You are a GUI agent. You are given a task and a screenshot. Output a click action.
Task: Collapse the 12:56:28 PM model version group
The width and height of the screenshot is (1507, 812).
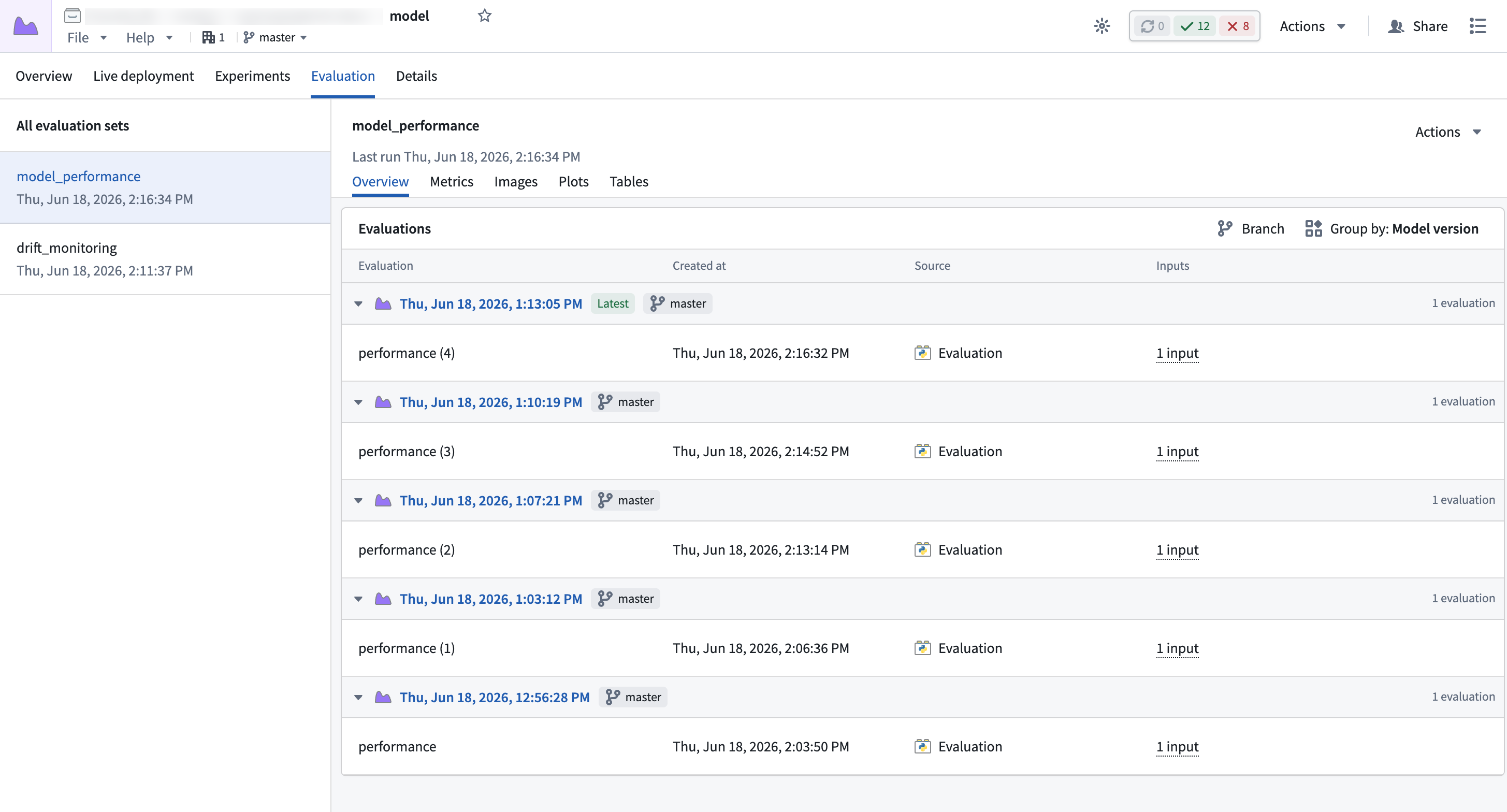click(358, 697)
